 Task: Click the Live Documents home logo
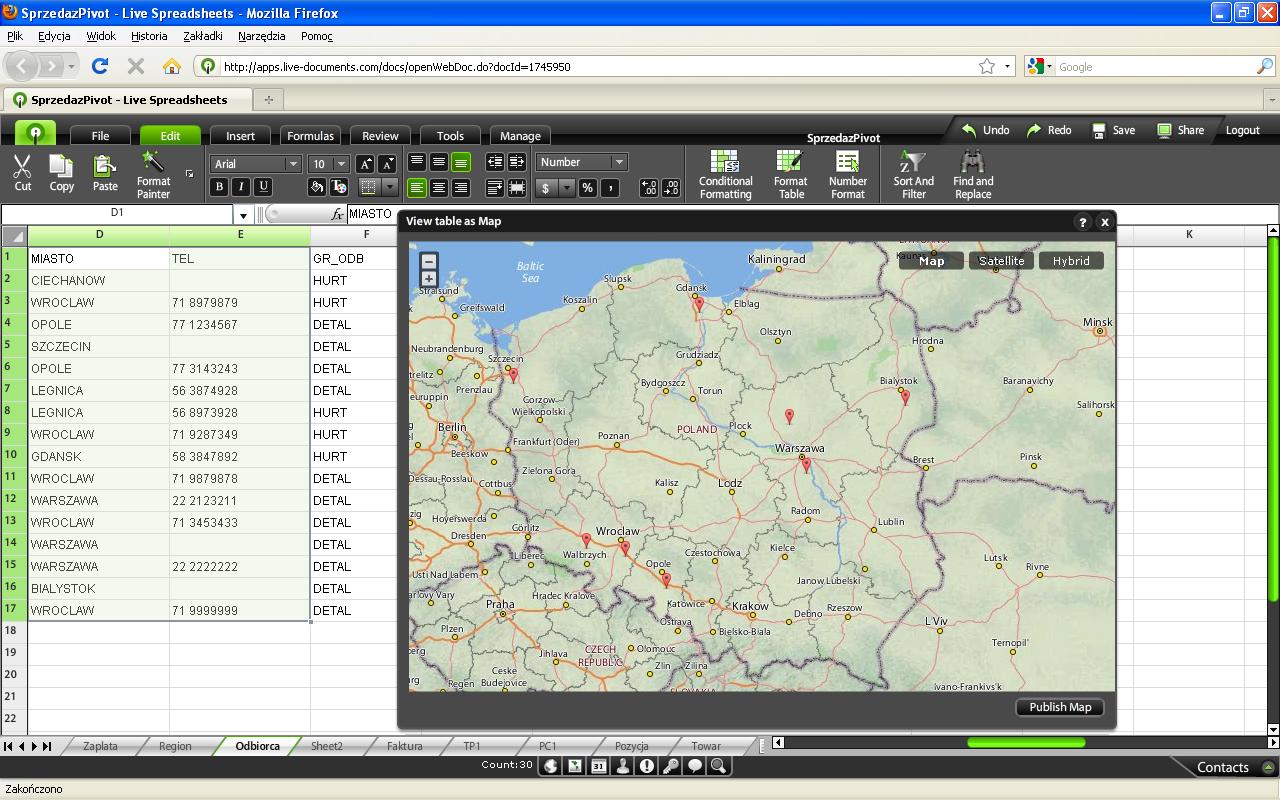[x=36, y=133]
